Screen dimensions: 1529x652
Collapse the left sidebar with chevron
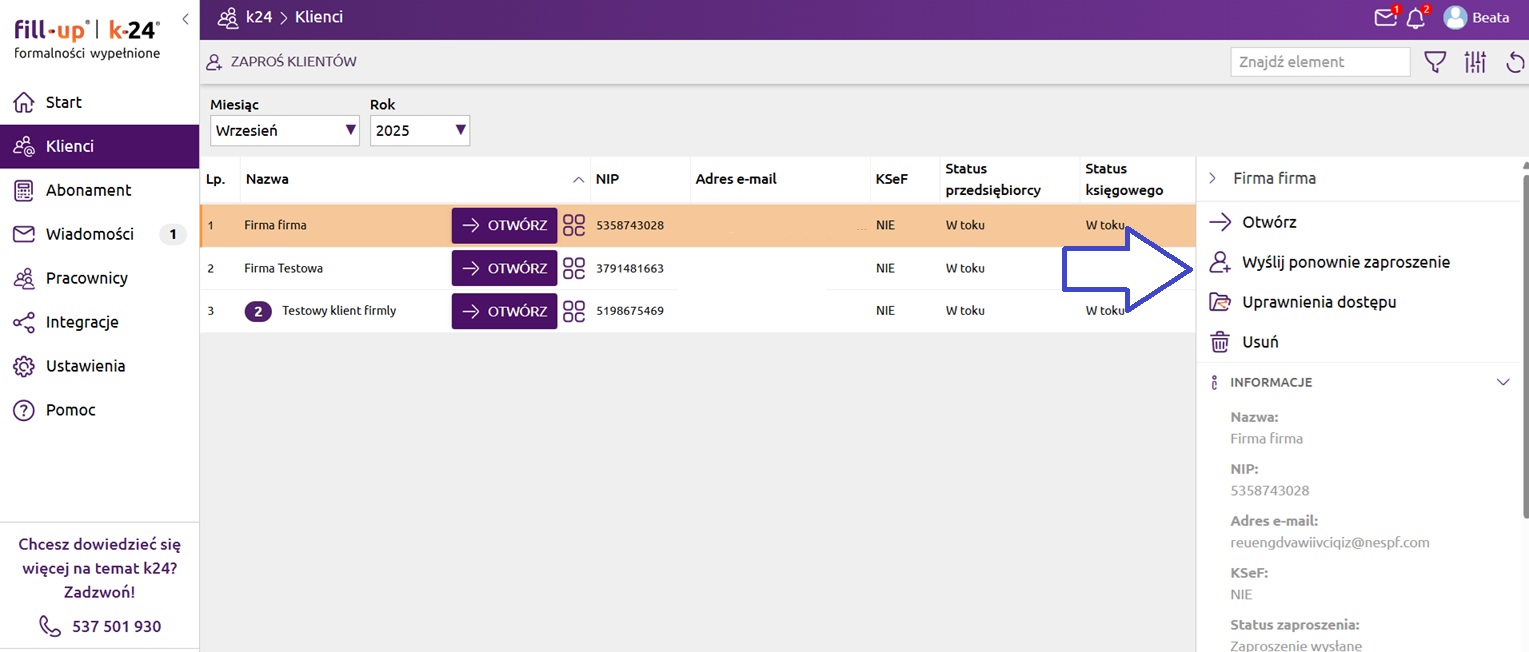(x=185, y=18)
